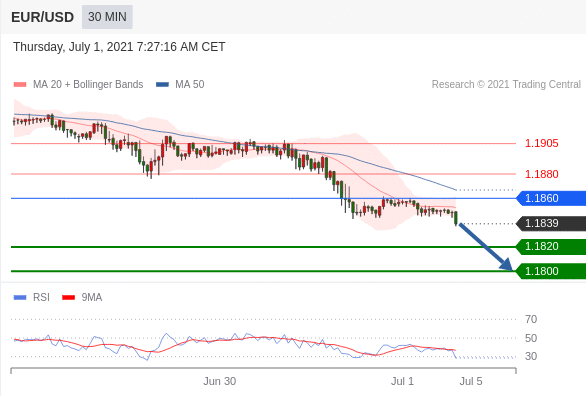Screen dimensions: 586x396
Task: Toggle the 9MA legend entry
Action: pos(82,297)
